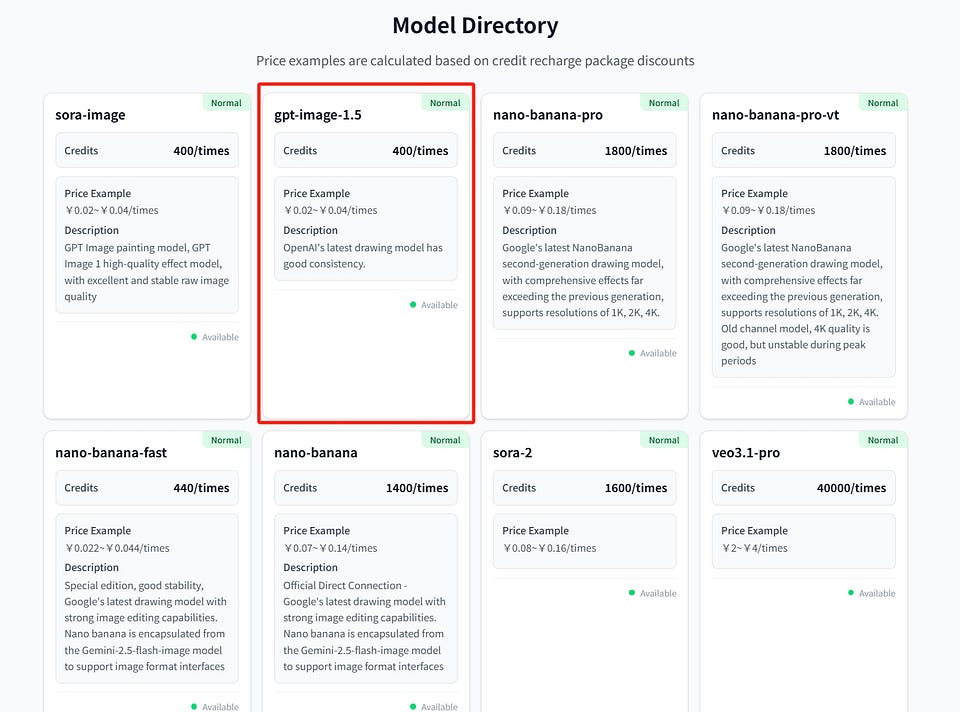Select the sora-2 model title

point(512,453)
